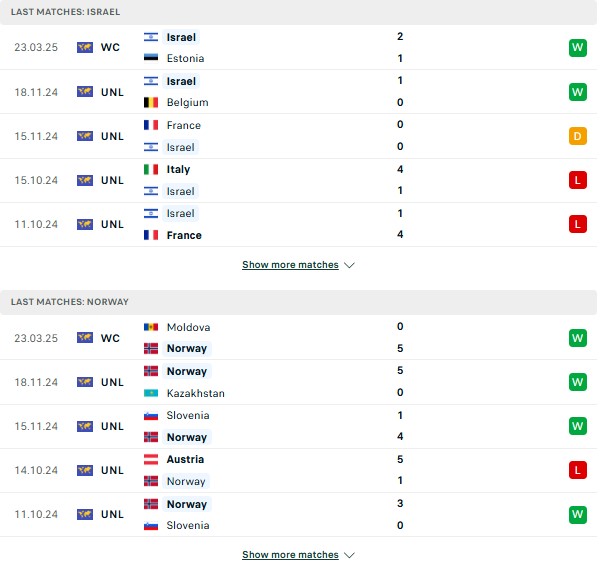Expand more Israel matches with chevron arrow

[x=349, y=265]
